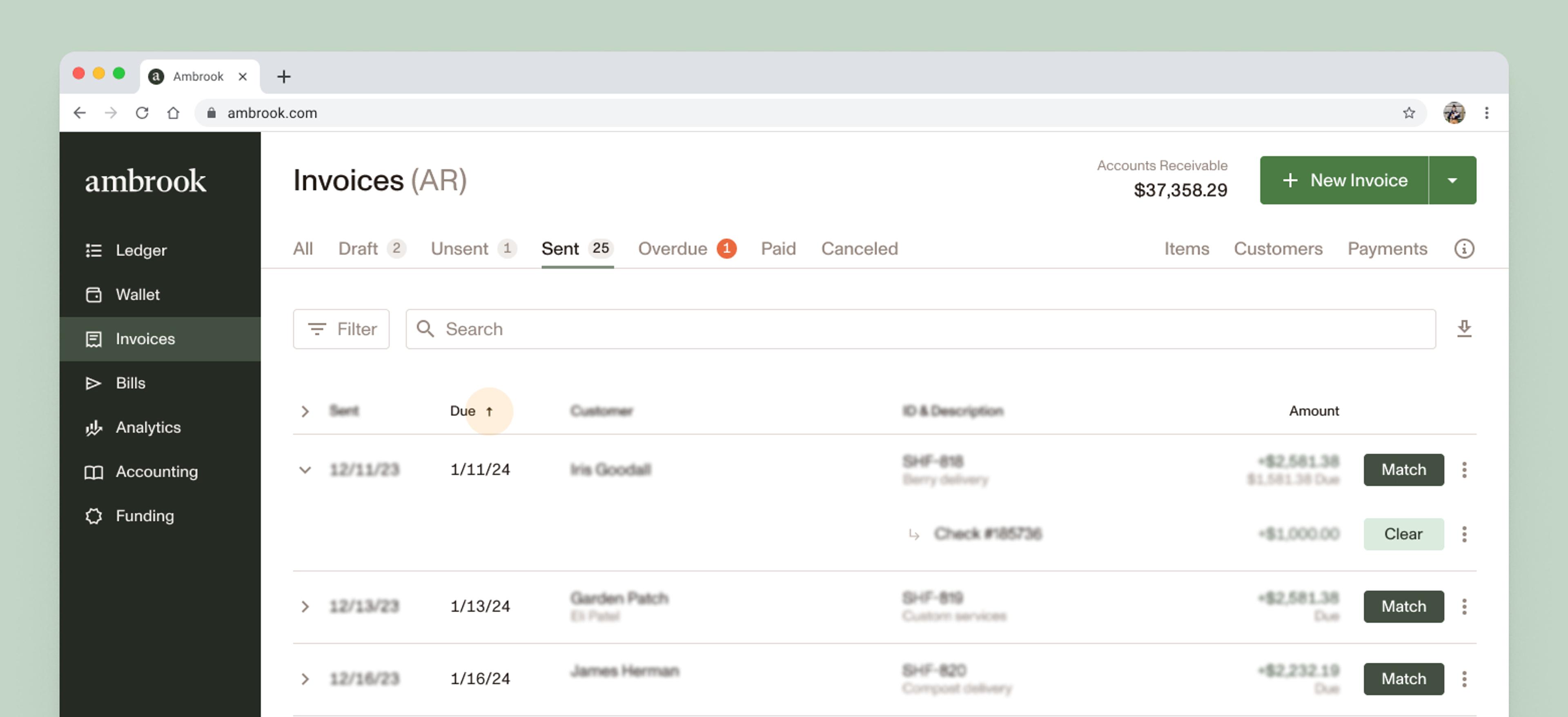
Task: Bookmark page with star icon
Action: coord(1408,113)
